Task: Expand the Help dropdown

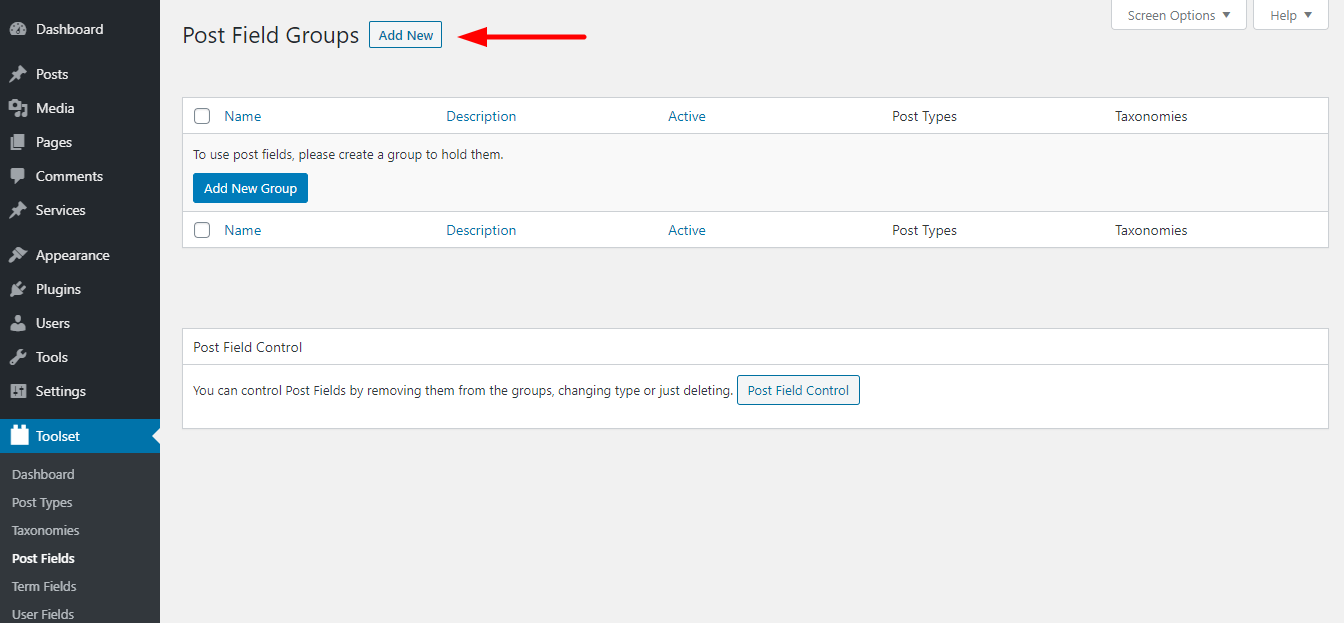Action: [x=1291, y=15]
